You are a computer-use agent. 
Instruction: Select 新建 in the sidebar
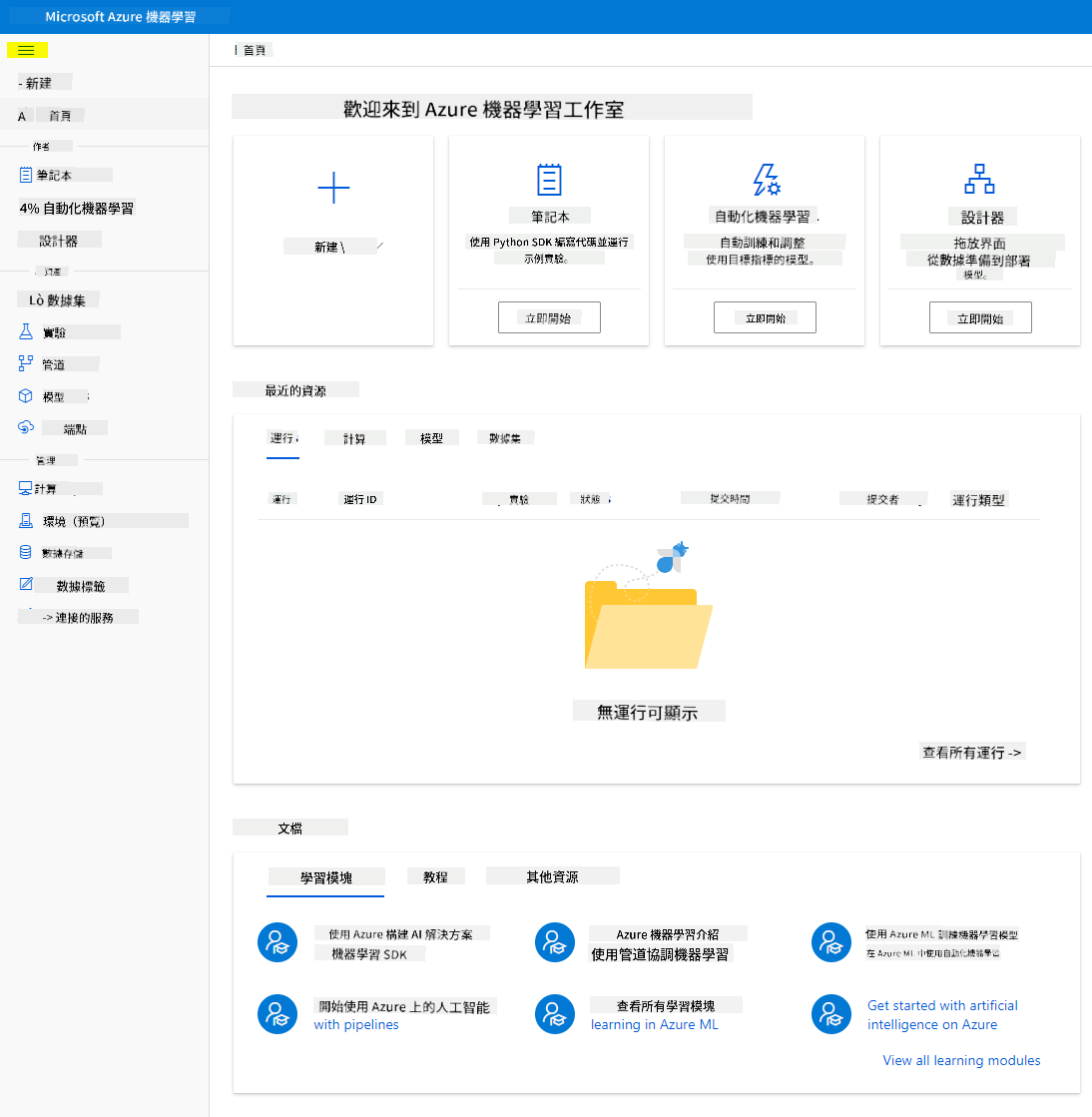[39, 83]
